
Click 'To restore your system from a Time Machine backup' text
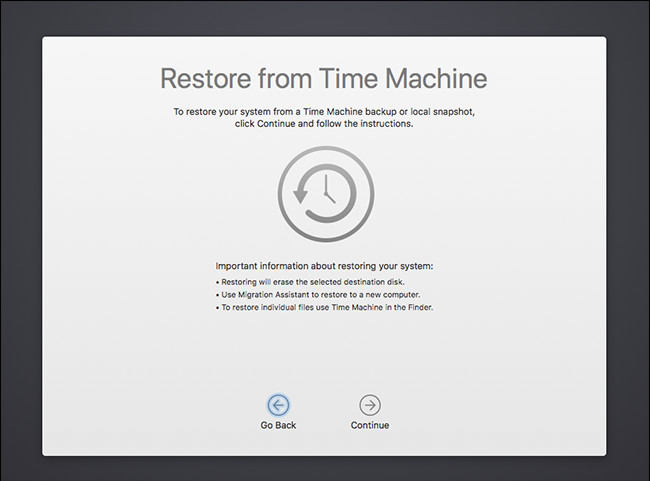324,112
